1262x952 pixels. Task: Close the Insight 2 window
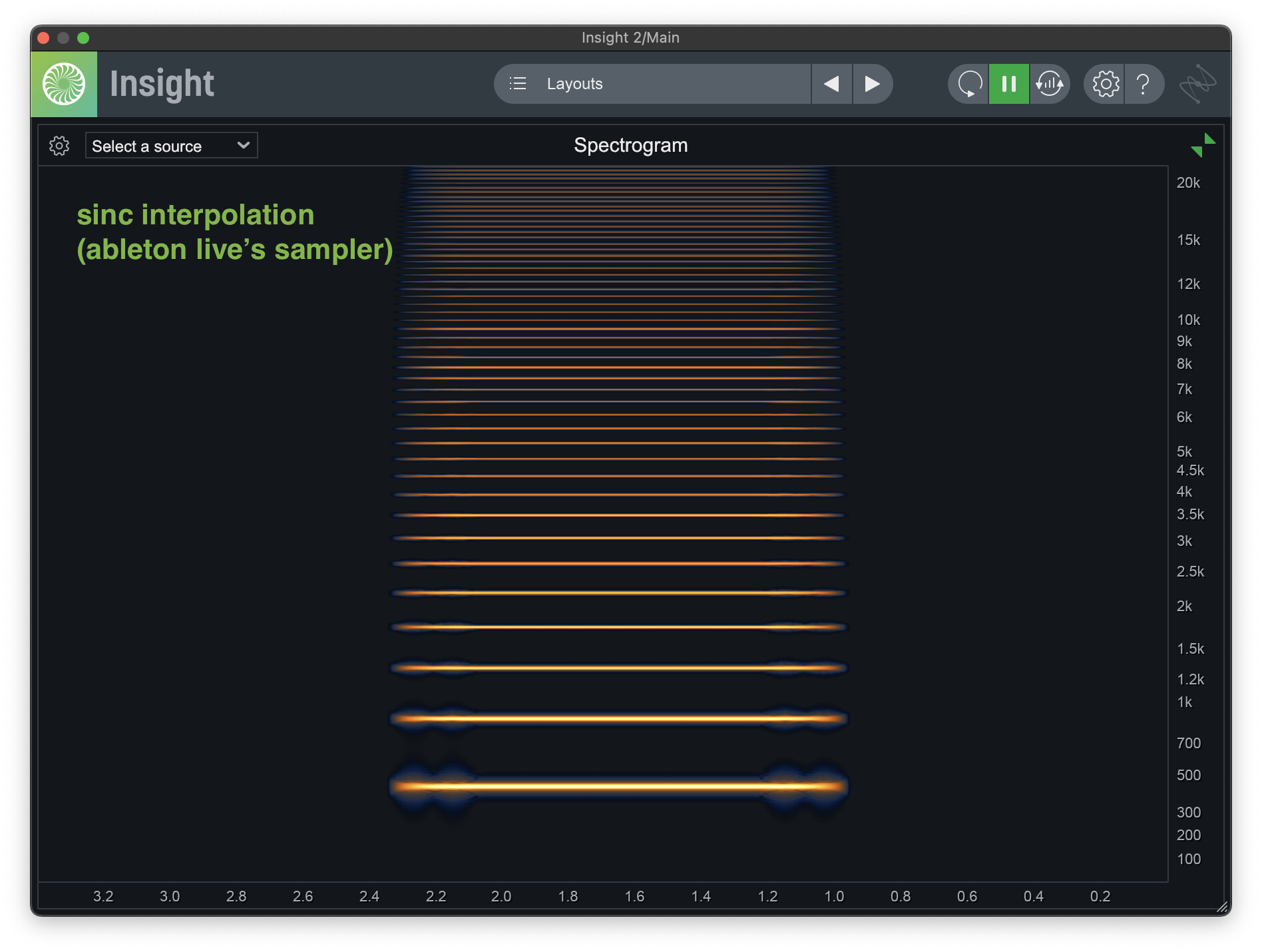coord(44,38)
